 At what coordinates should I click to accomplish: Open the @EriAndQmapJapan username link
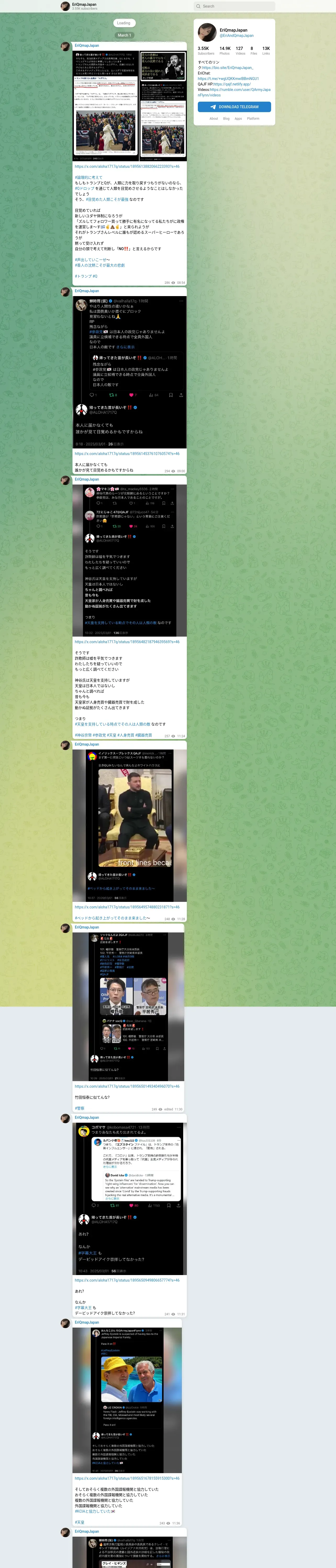coord(237,36)
